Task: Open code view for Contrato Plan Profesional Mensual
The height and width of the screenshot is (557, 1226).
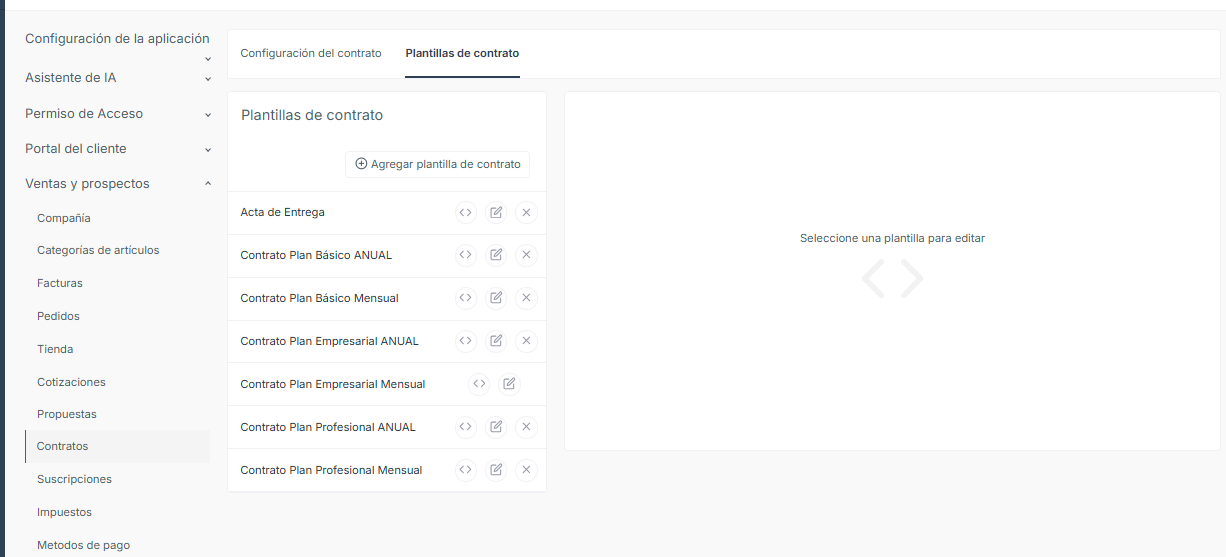Action: click(x=465, y=470)
